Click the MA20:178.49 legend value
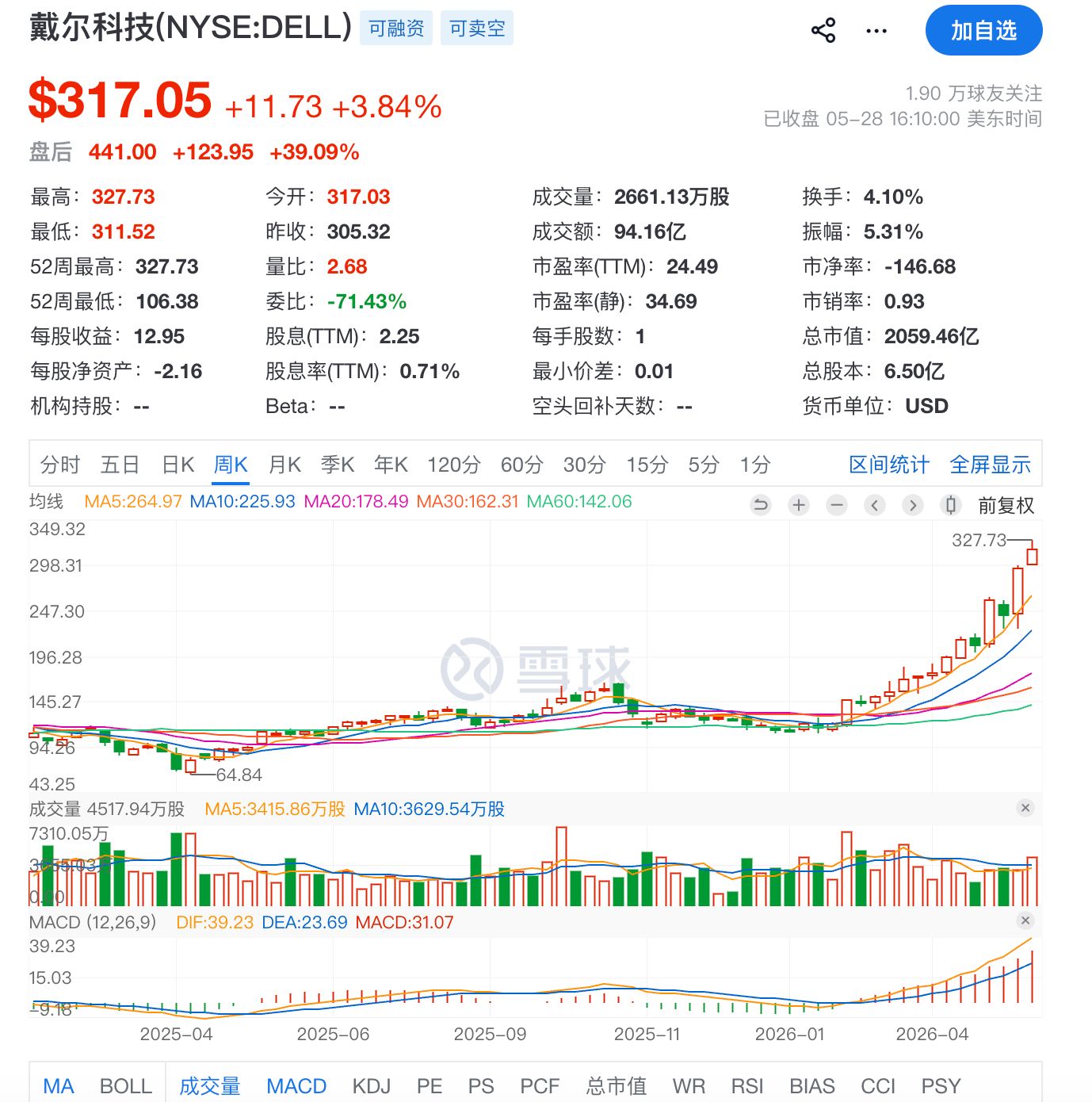The height and width of the screenshot is (1102, 1092). (x=356, y=502)
